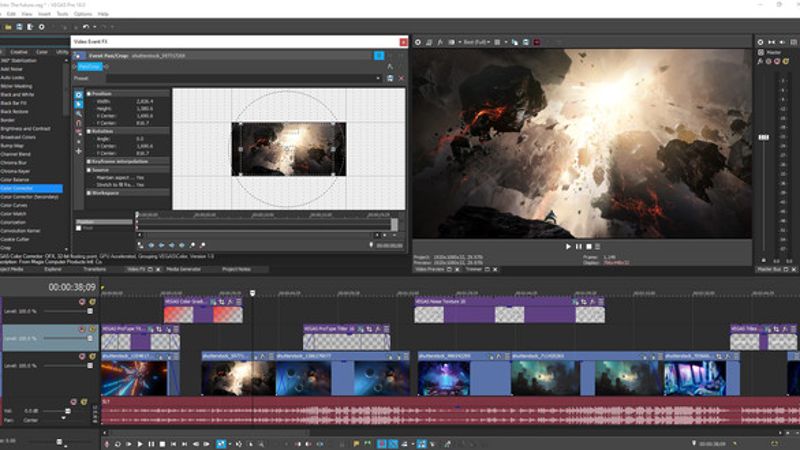Click the Open folder icon in main toolbar
800x450 pixels.
pos(8,27)
